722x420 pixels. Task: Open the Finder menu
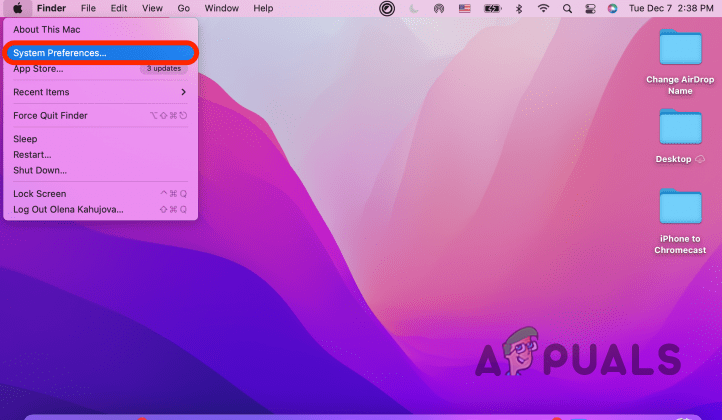click(x=51, y=8)
